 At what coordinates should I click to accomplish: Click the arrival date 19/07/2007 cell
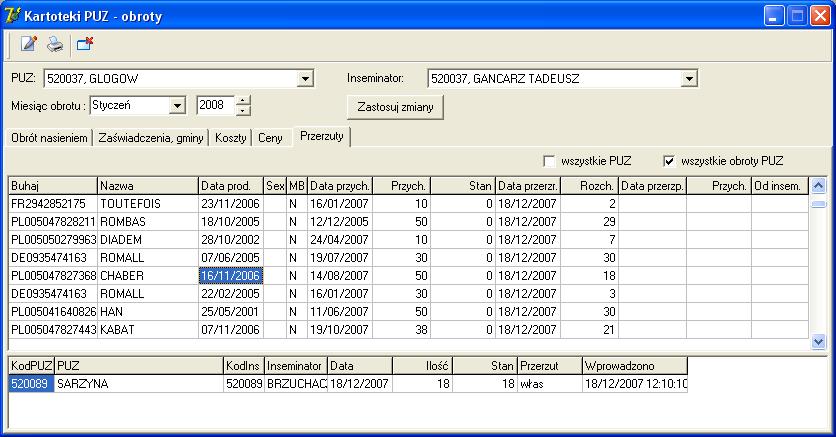(340, 258)
